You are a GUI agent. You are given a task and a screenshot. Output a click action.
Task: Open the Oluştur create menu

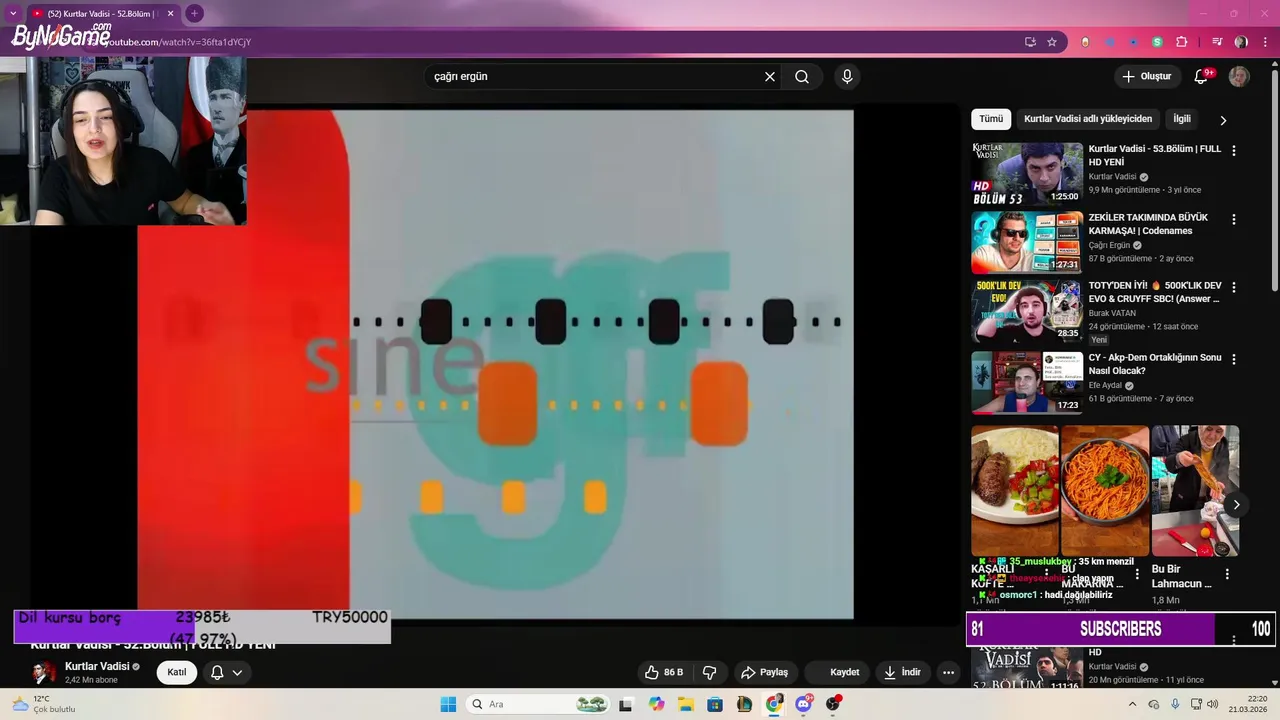(1146, 77)
